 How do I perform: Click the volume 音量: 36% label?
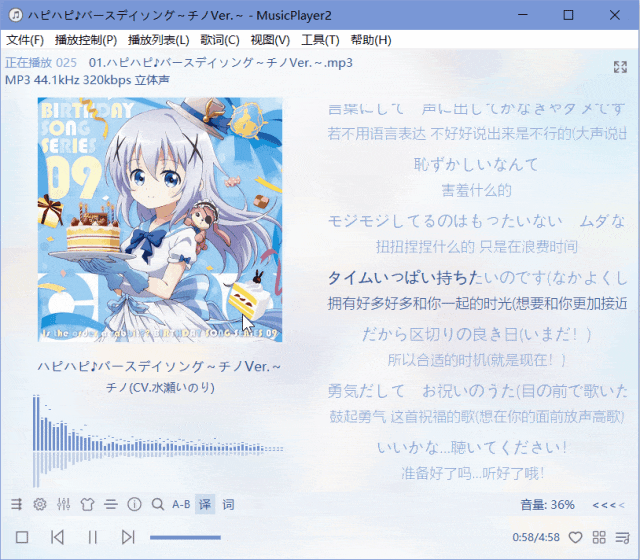pos(547,505)
